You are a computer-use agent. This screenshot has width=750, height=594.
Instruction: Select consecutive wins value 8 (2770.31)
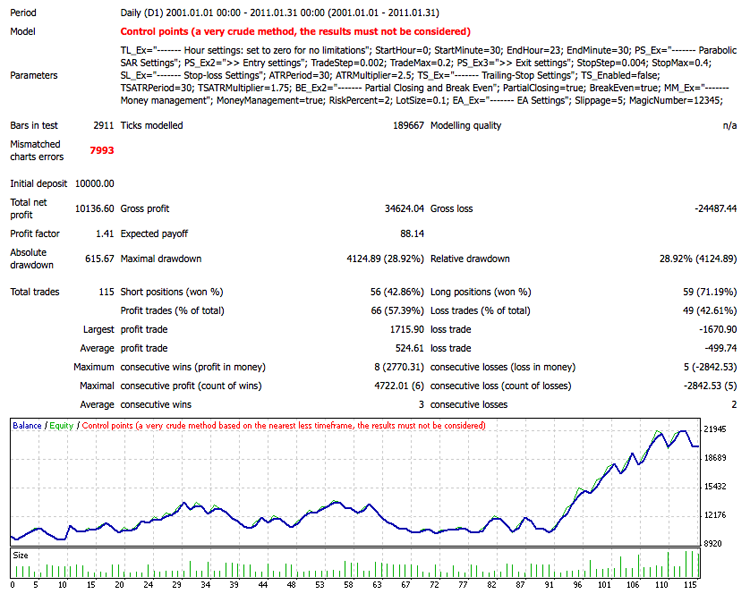click(399, 367)
